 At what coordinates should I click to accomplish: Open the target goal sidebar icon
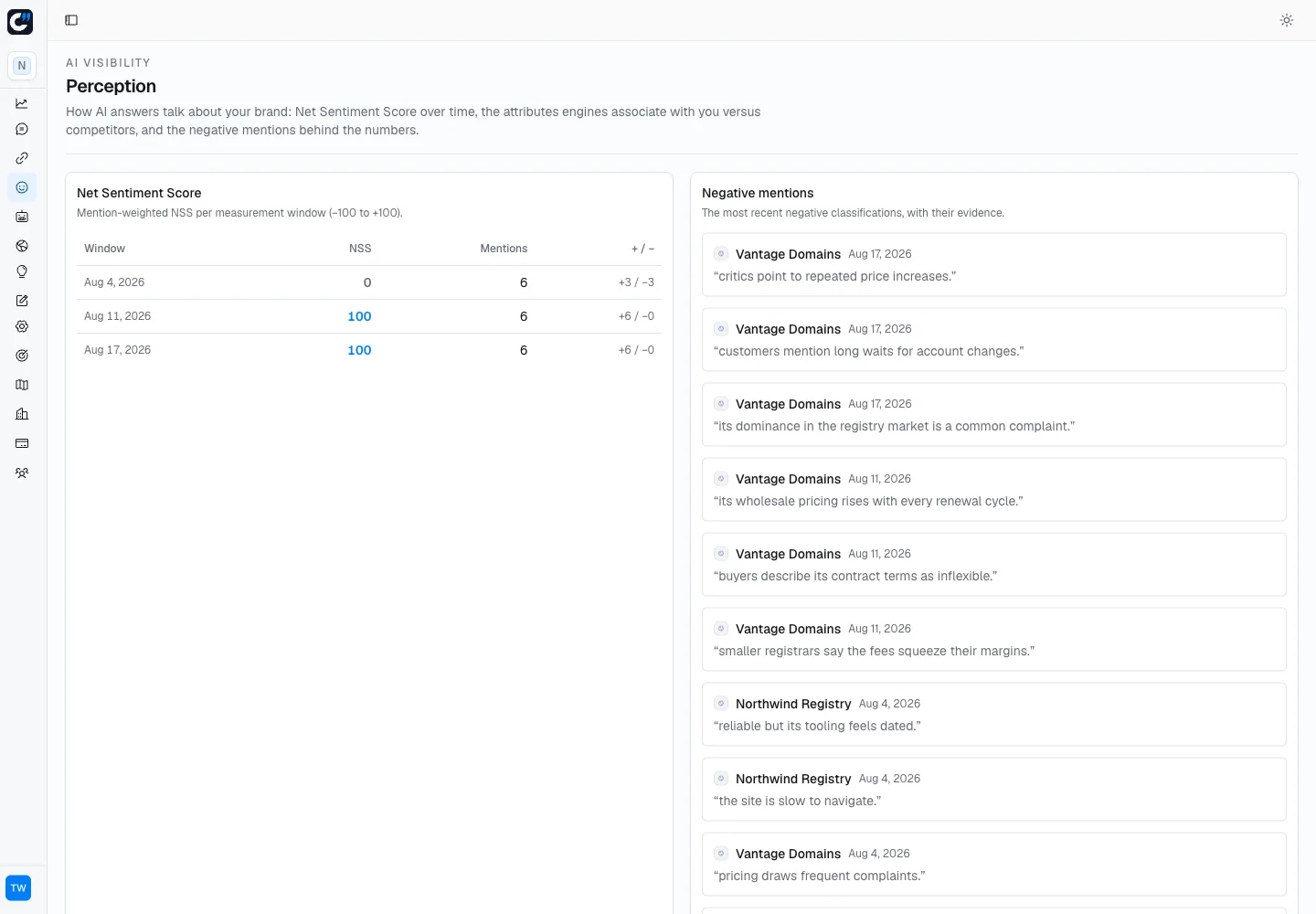22,356
